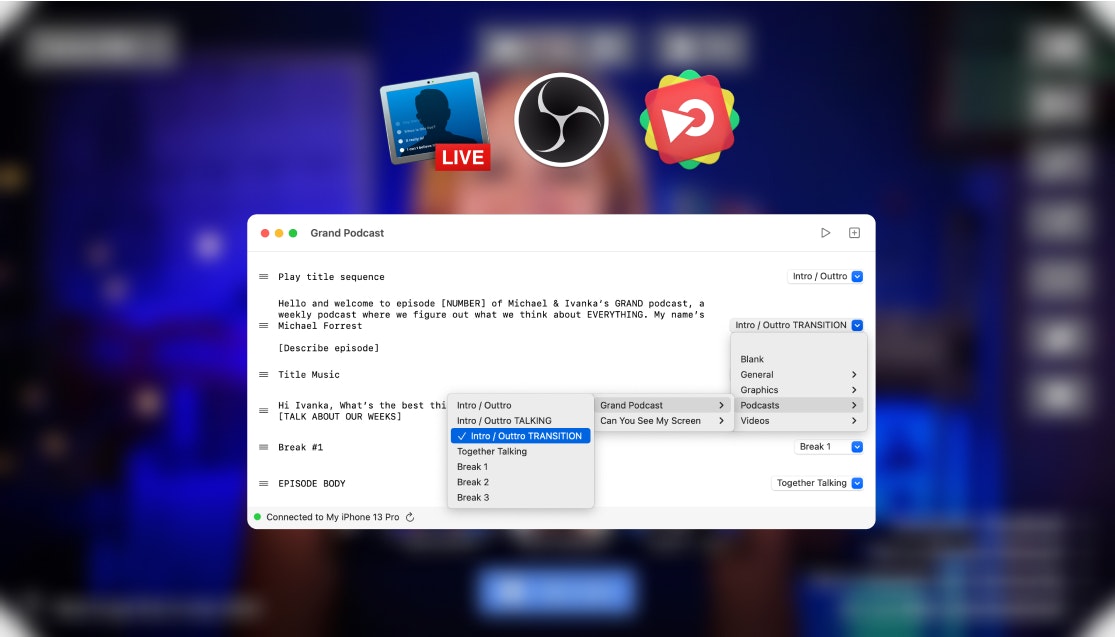
Task: Grab the drag handle of Play title sequence row
Action: [263, 277]
